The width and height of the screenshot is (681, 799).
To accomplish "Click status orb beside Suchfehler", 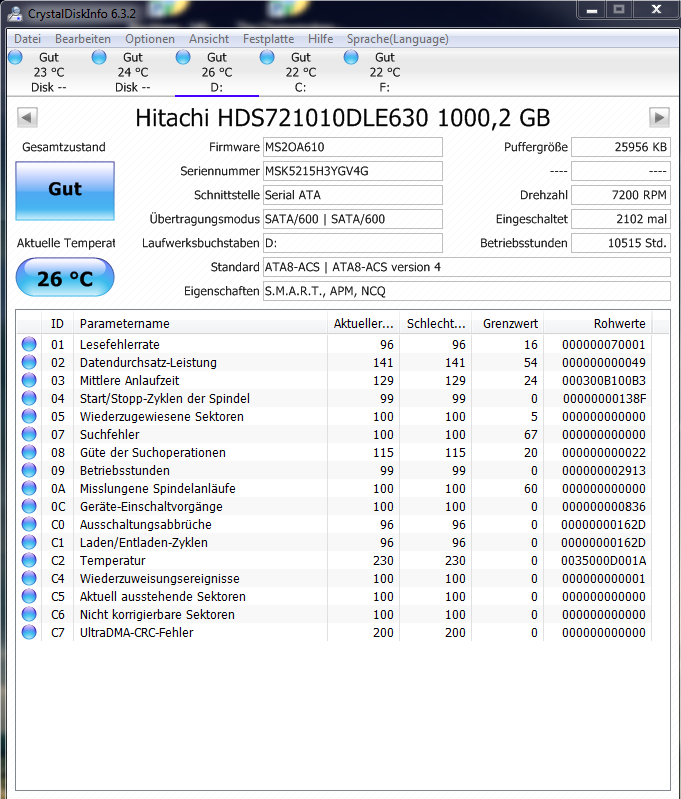I will 29,434.
